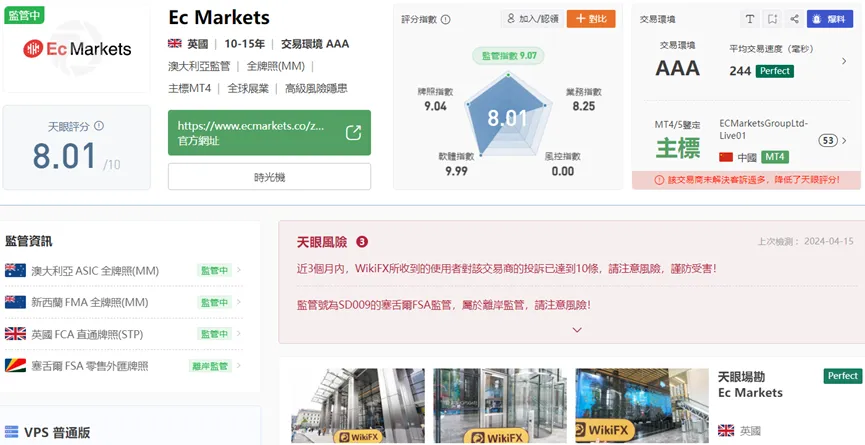Click the 風控指數 0.00 value
This screenshot has width=865, height=445.
563,171
